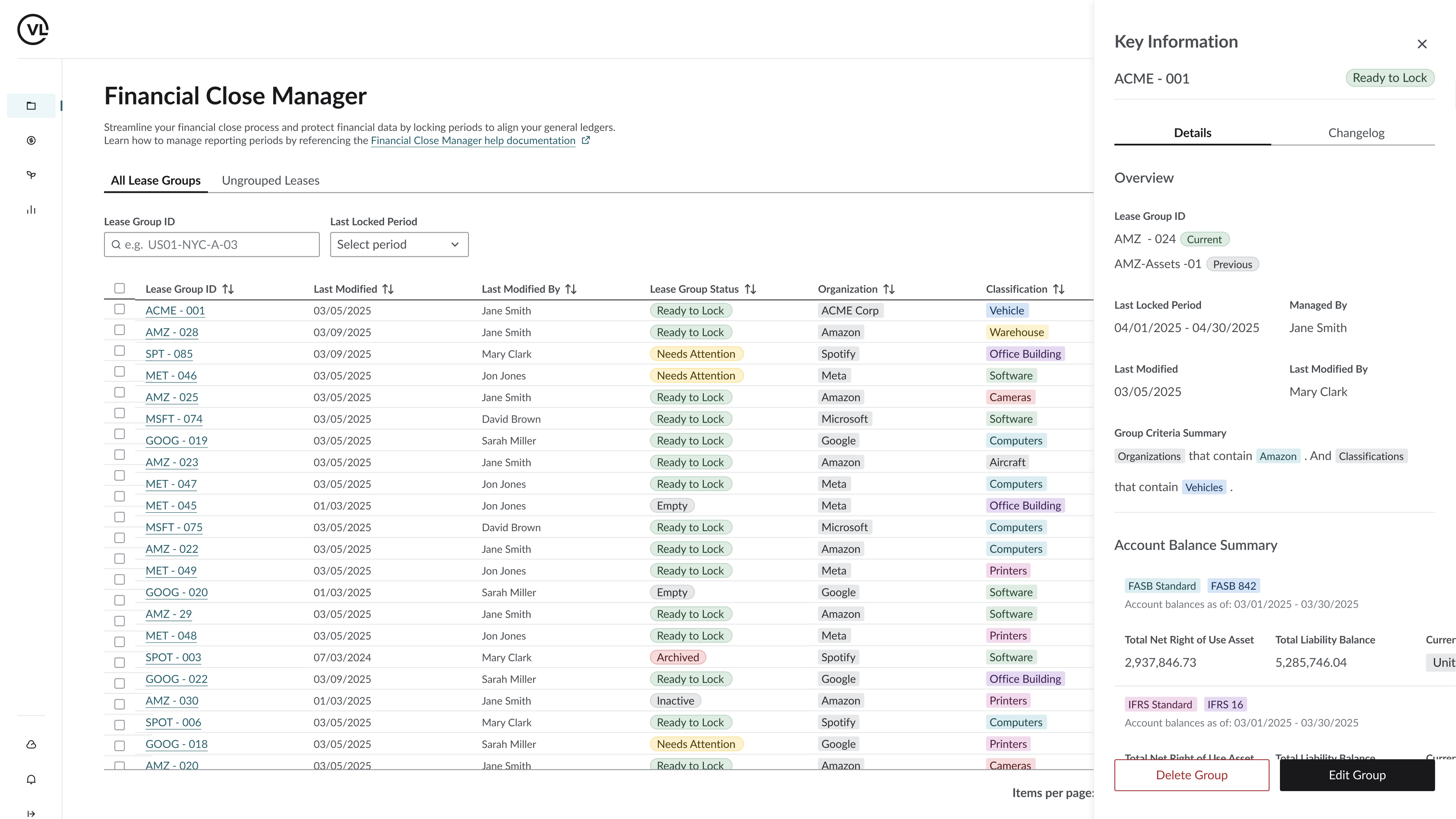This screenshot has height=819, width=1456.
Task: Click the notification bell icon
Action: pyautogui.click(x=31, y=779)
